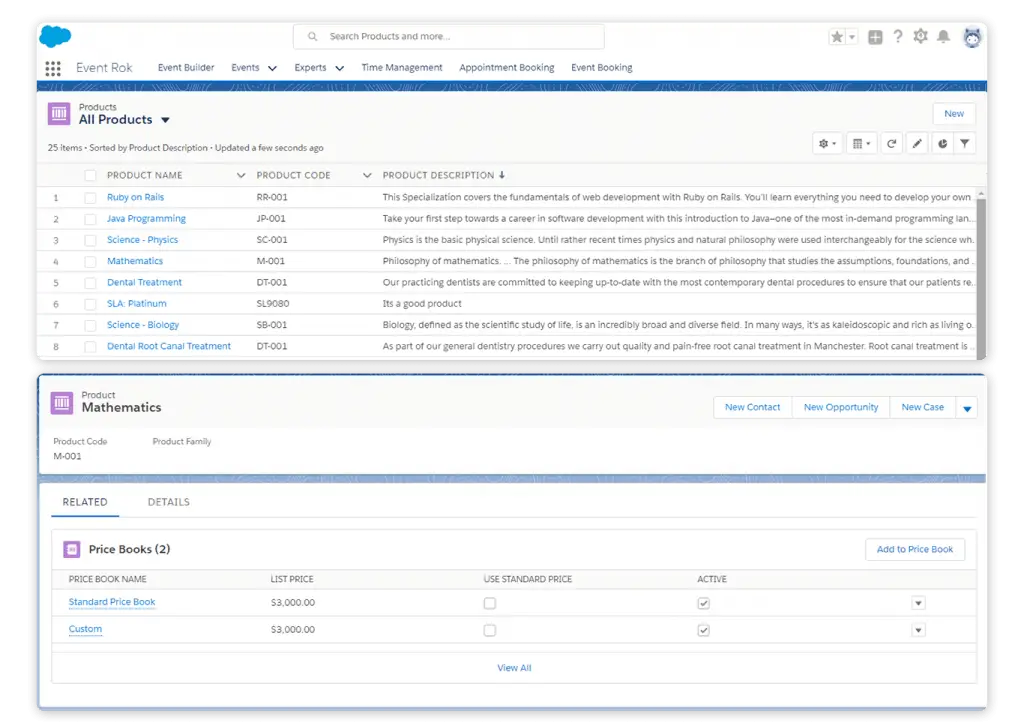
Task: Open the global actions plus icon
Action: coord(875,37)
